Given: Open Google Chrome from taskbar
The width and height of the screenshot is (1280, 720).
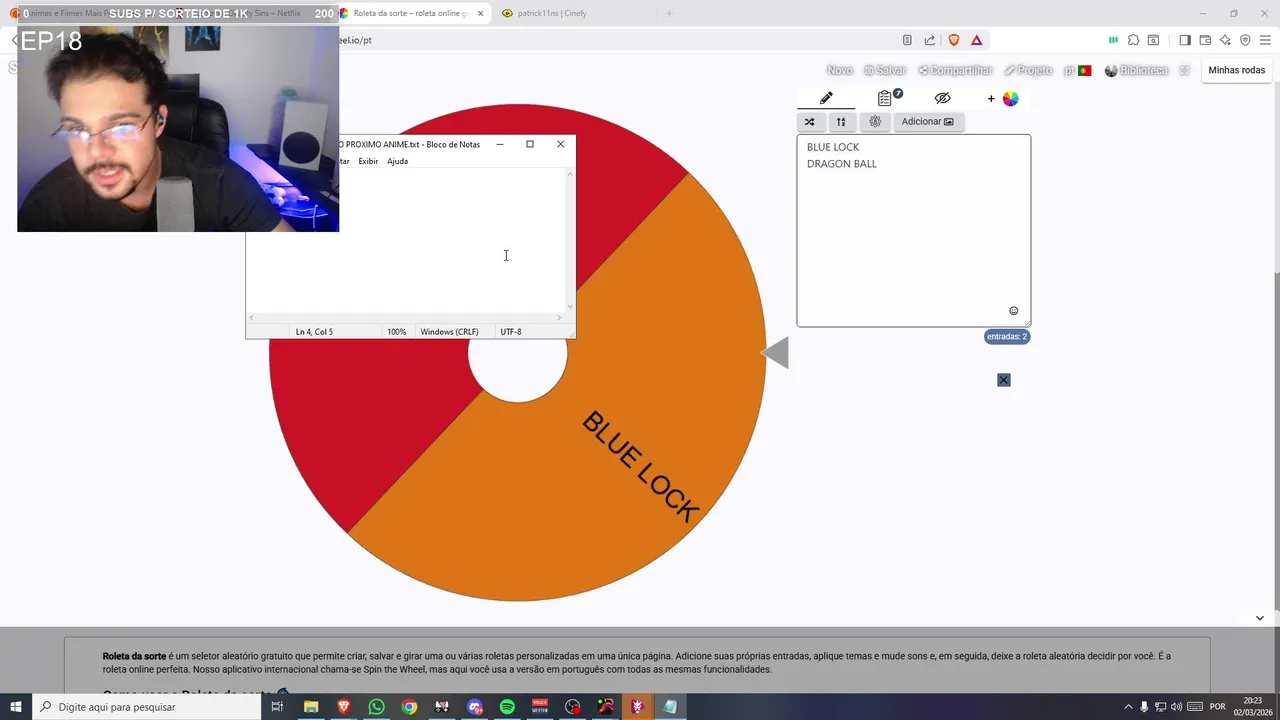Looking at the screenshot, I should pyautogui.click(x=409, y=707).
